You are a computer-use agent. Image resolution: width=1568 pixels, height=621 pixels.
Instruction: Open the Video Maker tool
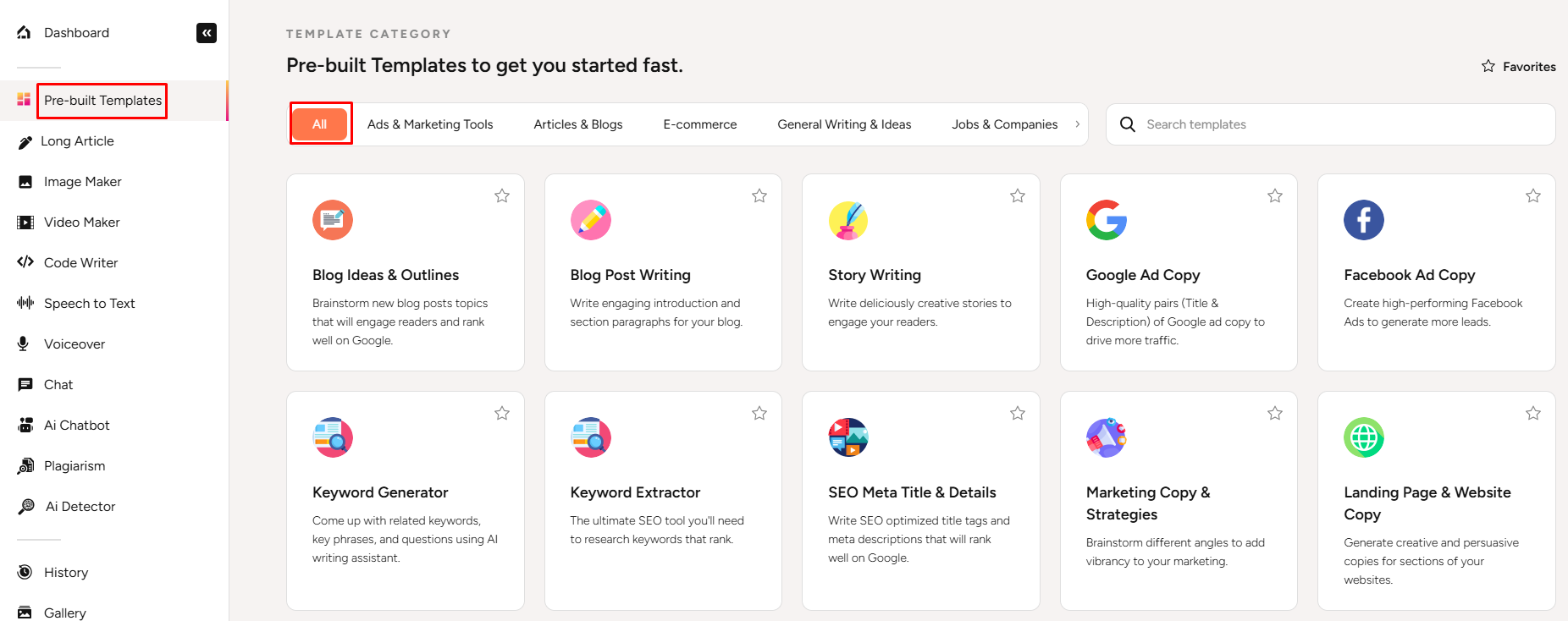click(x=81, y=223)
